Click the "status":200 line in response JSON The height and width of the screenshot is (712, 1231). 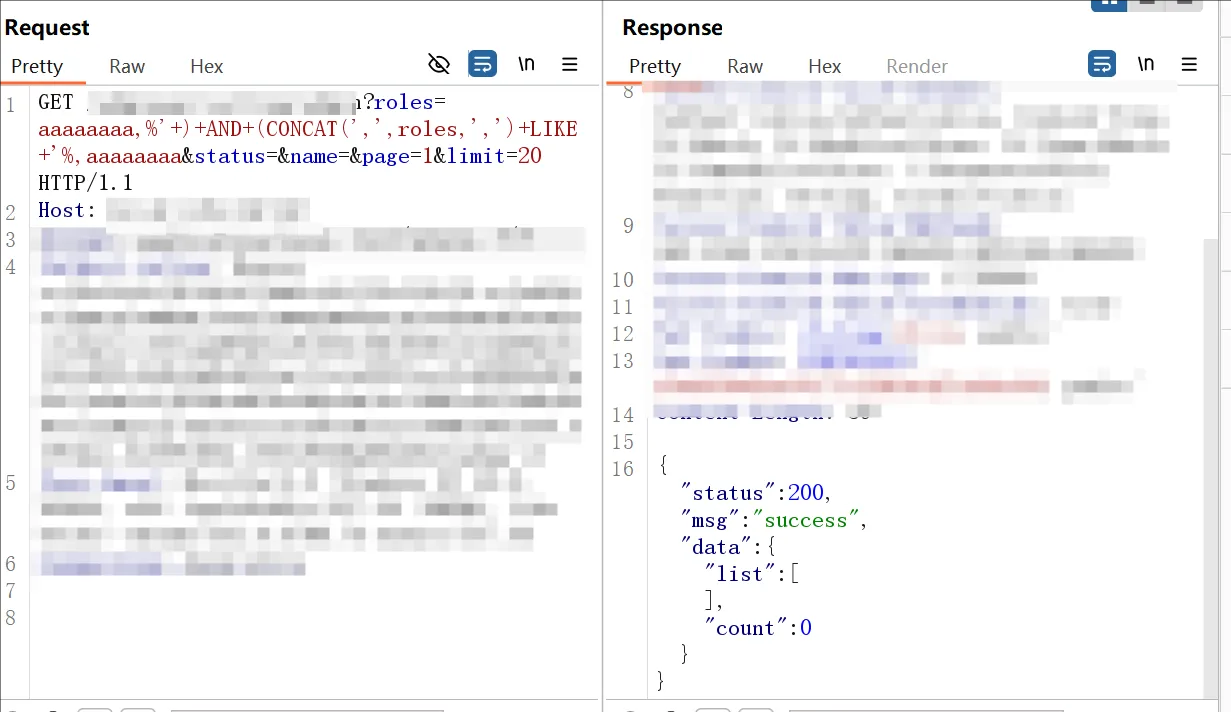pyautogui.click(x=755, y=493)
